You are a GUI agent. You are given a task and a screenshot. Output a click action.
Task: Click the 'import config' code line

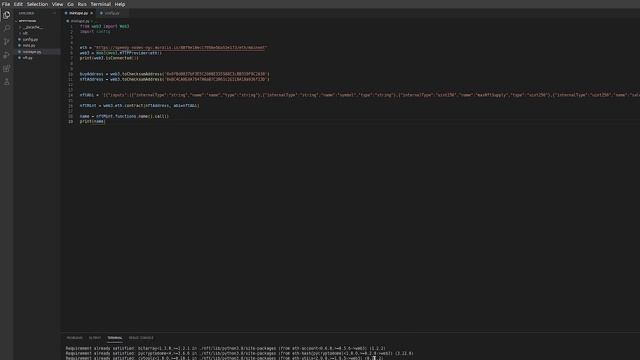coord(95,31)
